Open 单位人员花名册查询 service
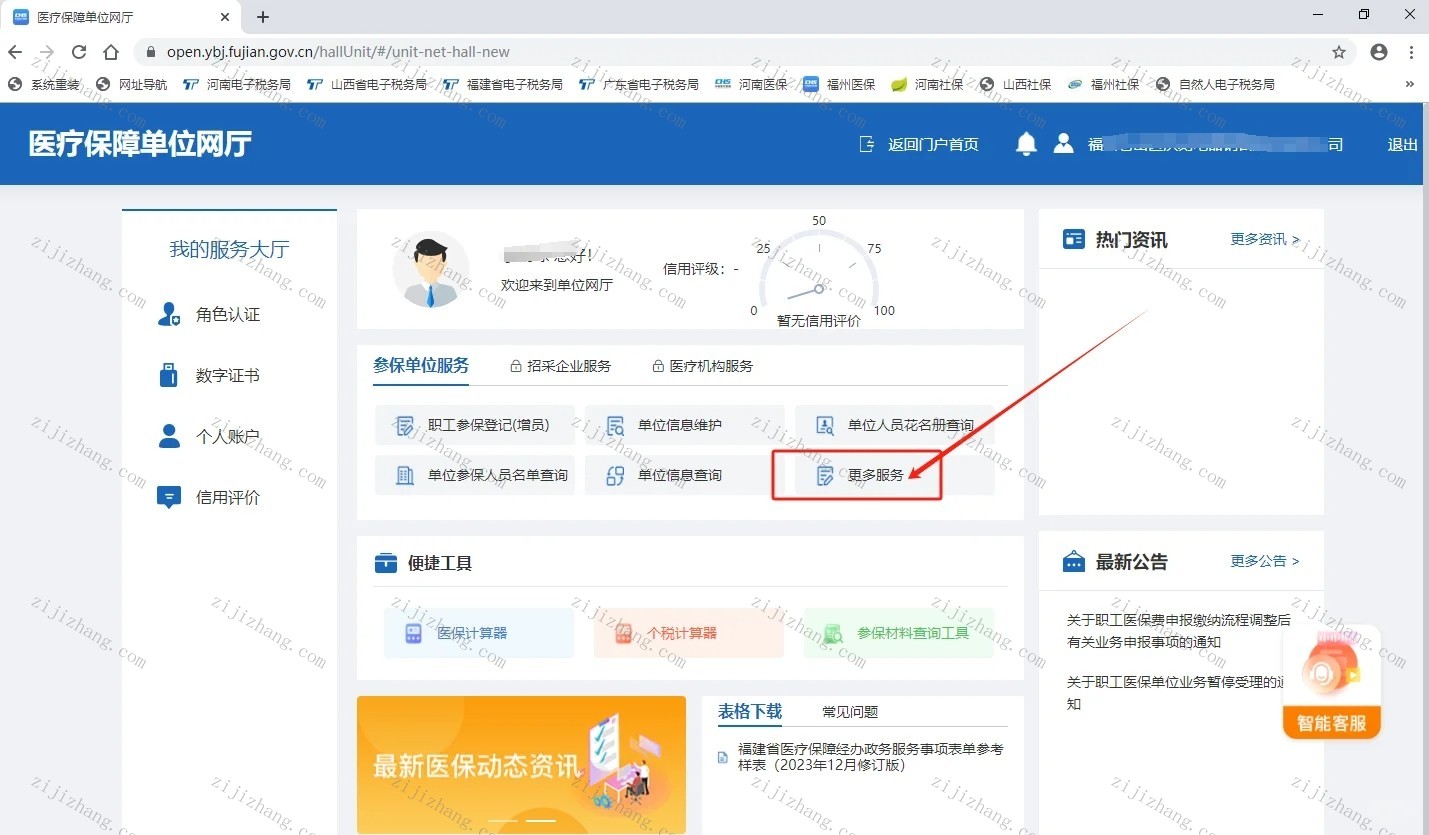This screenshot has width=1429, height=835. [x=895, y=425]
